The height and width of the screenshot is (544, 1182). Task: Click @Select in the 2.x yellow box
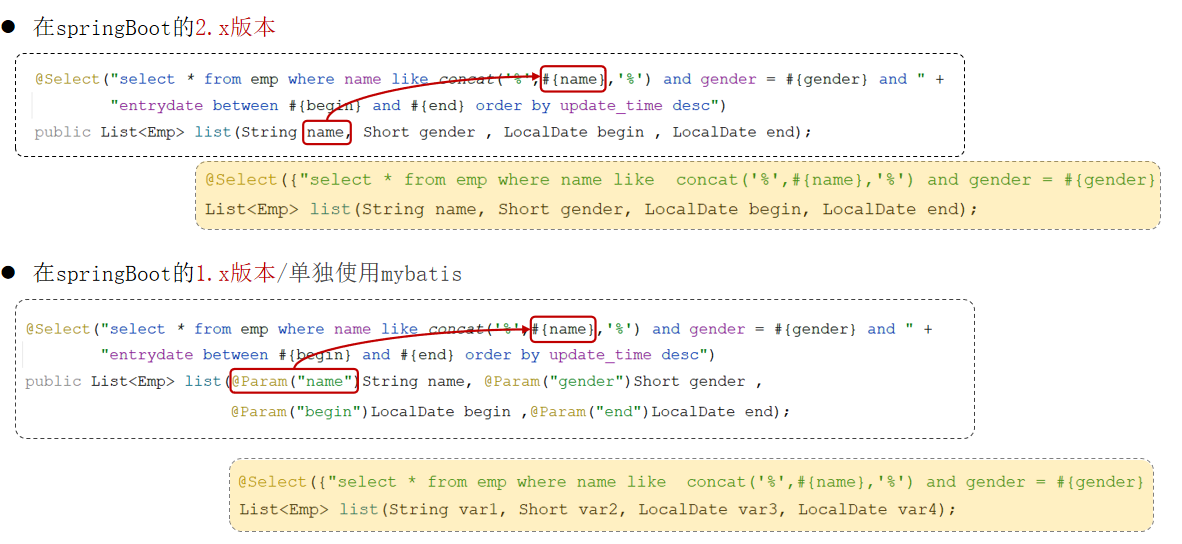pyautogui.click(x=241, y=180)
